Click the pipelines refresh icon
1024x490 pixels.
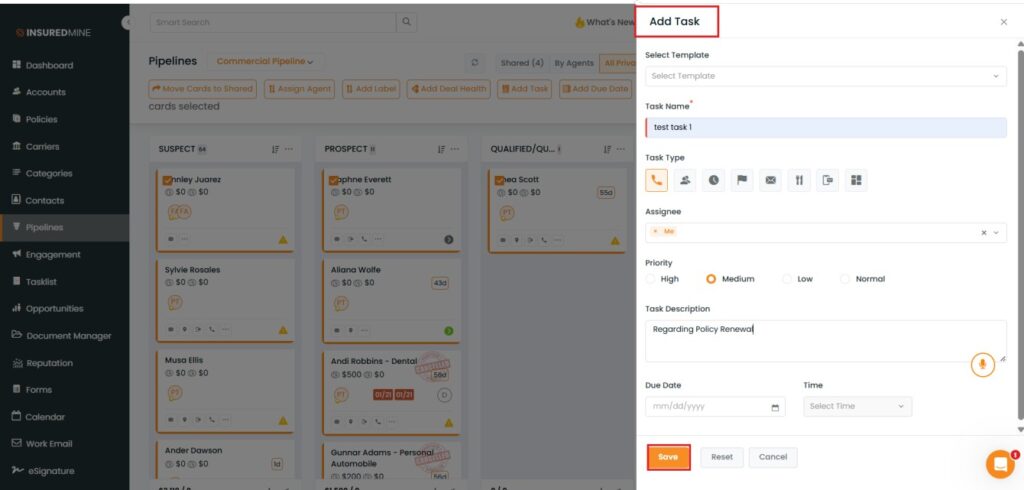click(475, 62)
